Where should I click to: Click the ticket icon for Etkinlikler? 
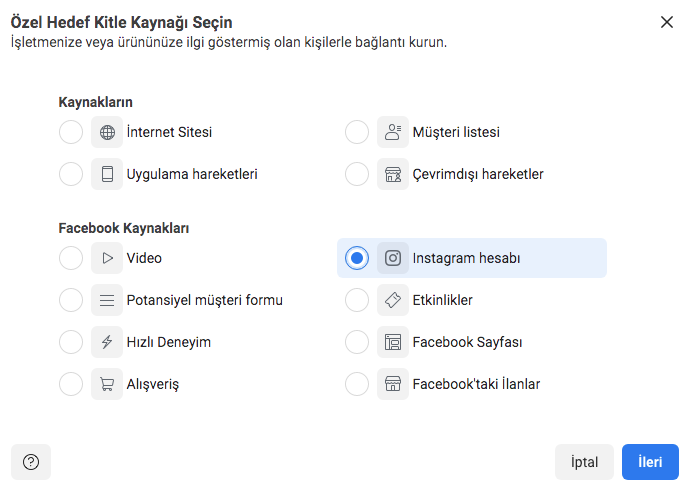tap(393, 300)
